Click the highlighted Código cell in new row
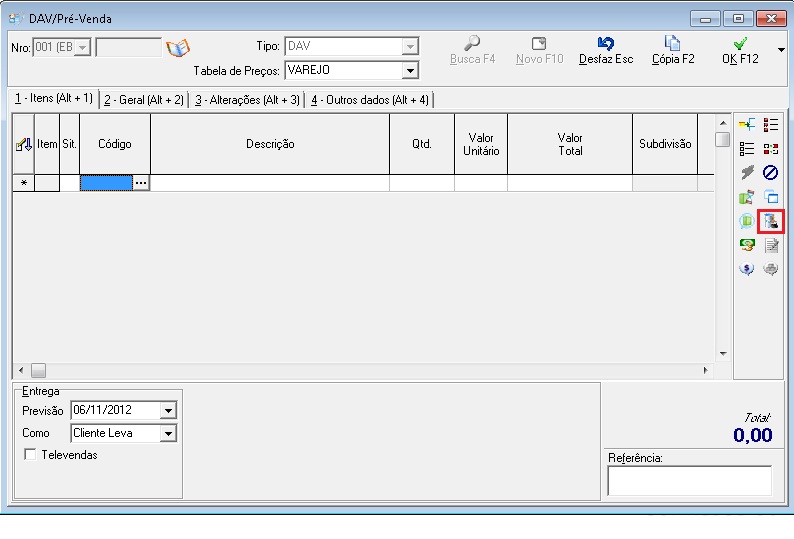Viewport: 794px width, 539px height. (x=106, y=183)
